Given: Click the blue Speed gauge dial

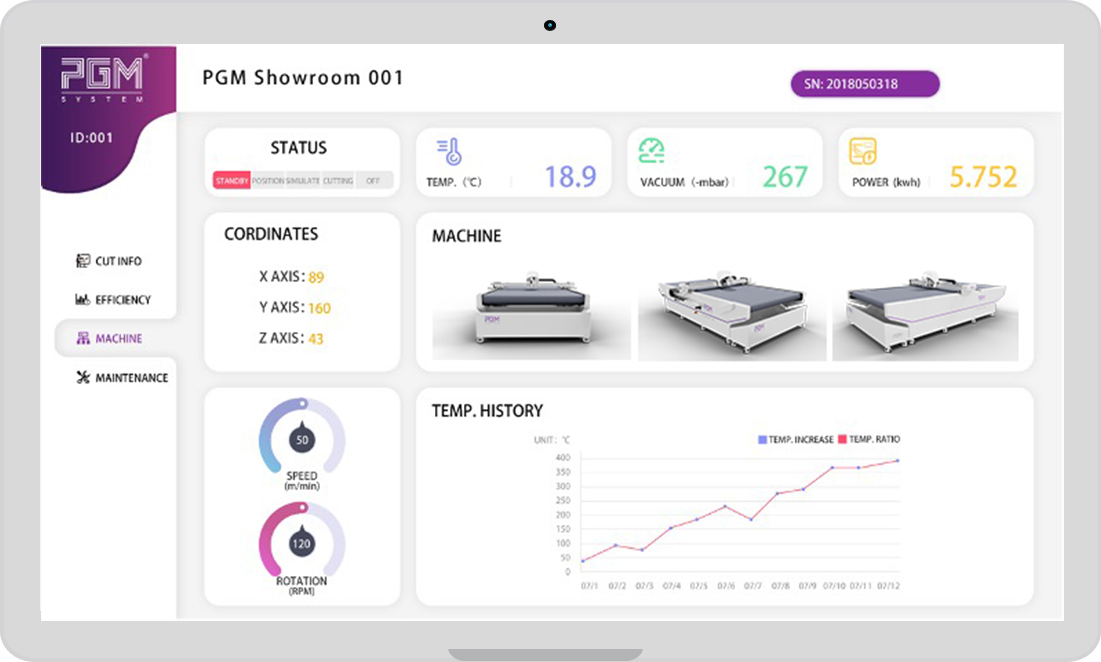Looking at the screenshot, I should (x=302, y=435).
